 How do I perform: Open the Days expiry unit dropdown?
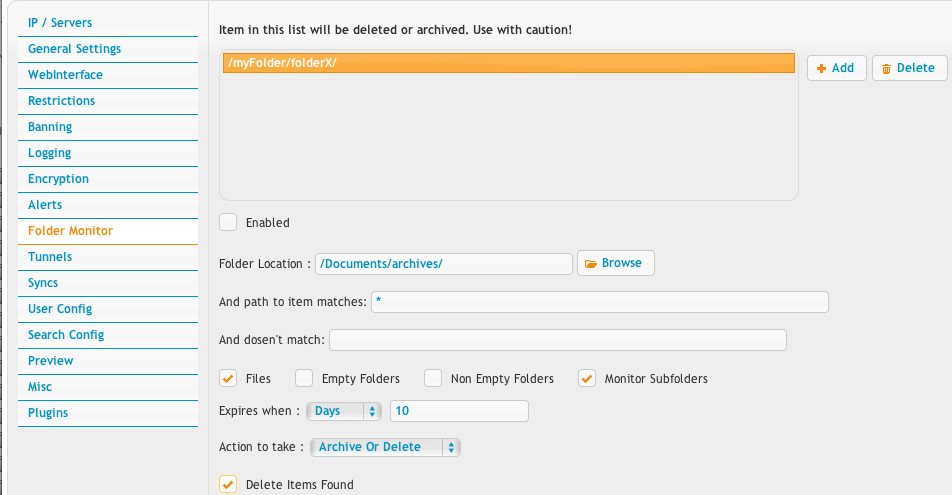pos(344,411)
